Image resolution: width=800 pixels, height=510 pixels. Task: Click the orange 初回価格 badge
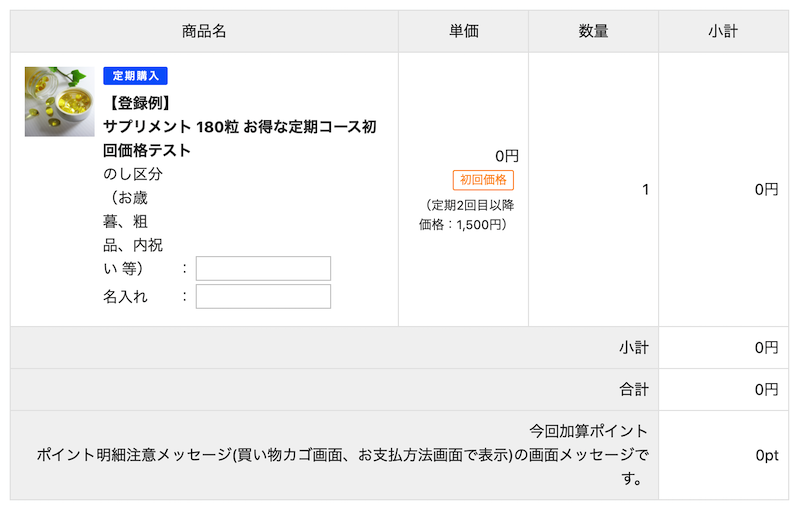[x=483, y=180]
